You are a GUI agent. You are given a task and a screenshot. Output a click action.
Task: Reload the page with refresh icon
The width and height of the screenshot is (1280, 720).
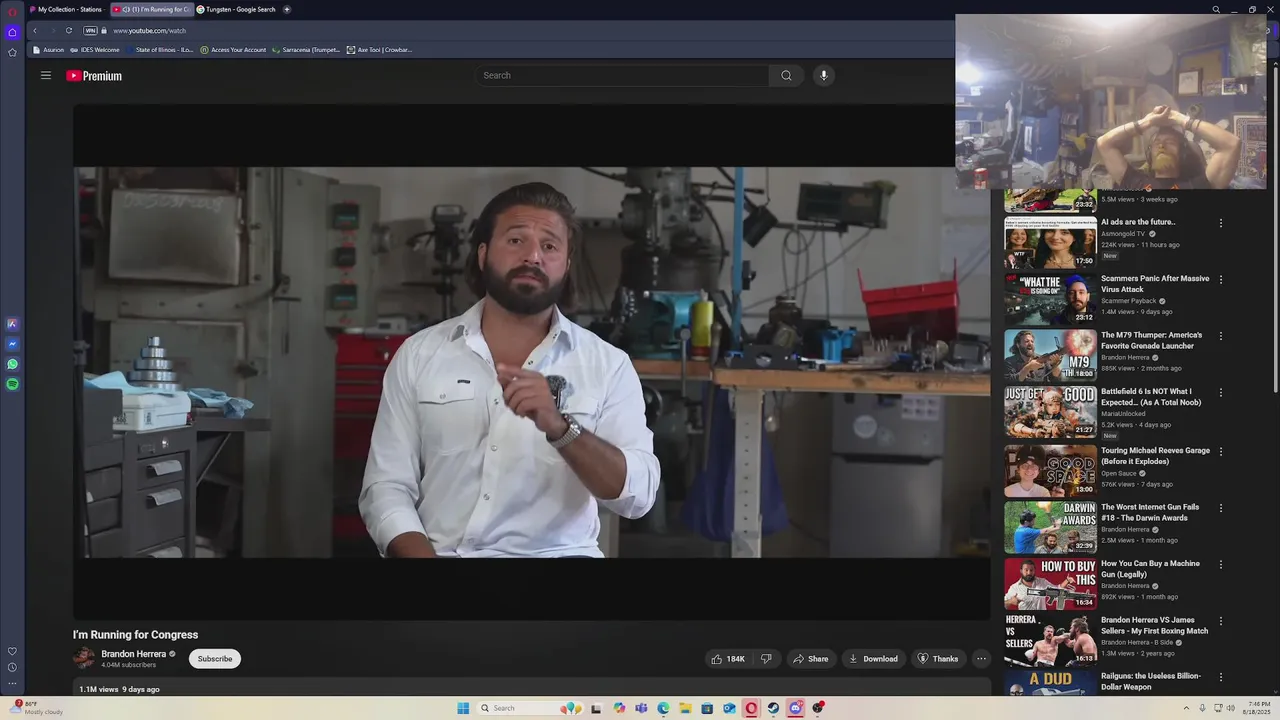69,30
